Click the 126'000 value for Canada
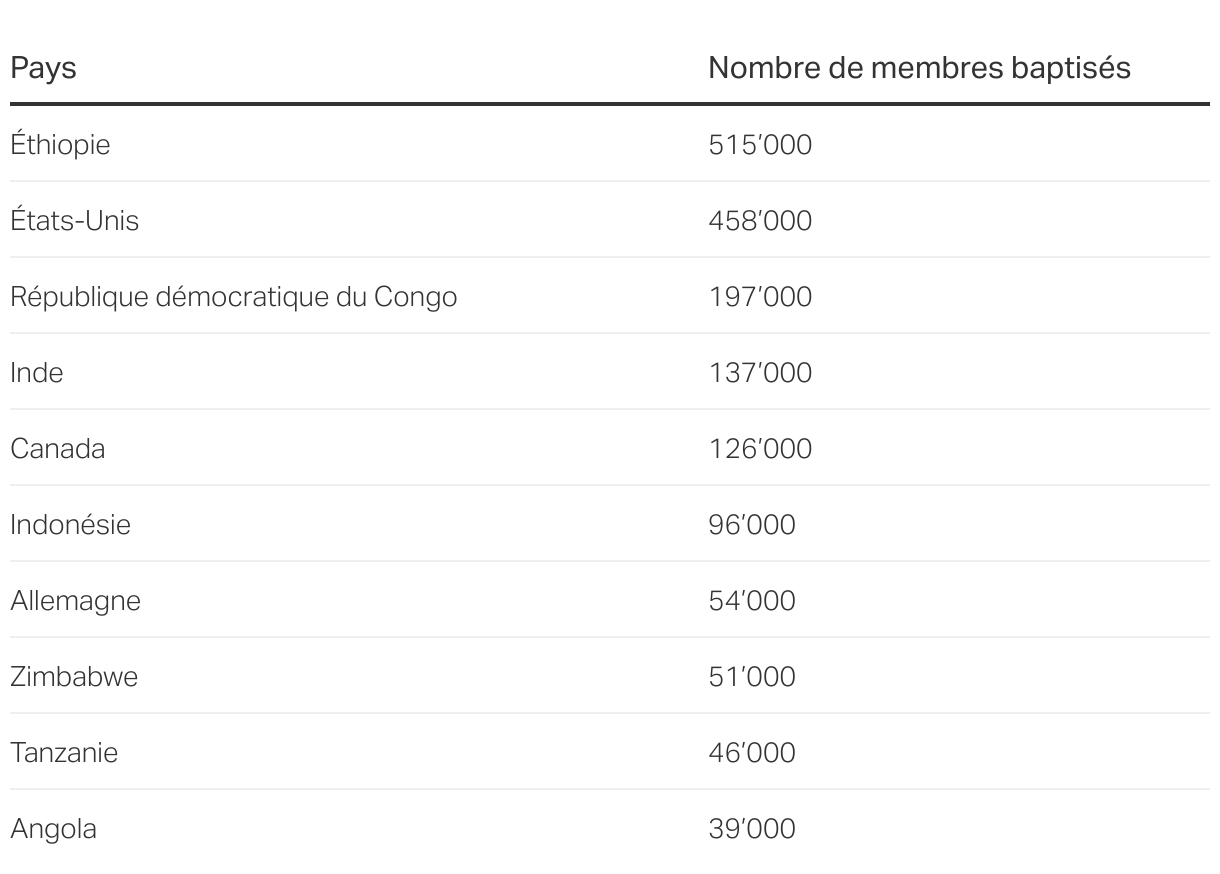The height and width of the screenshot is (874, 1220). [760, 449]
